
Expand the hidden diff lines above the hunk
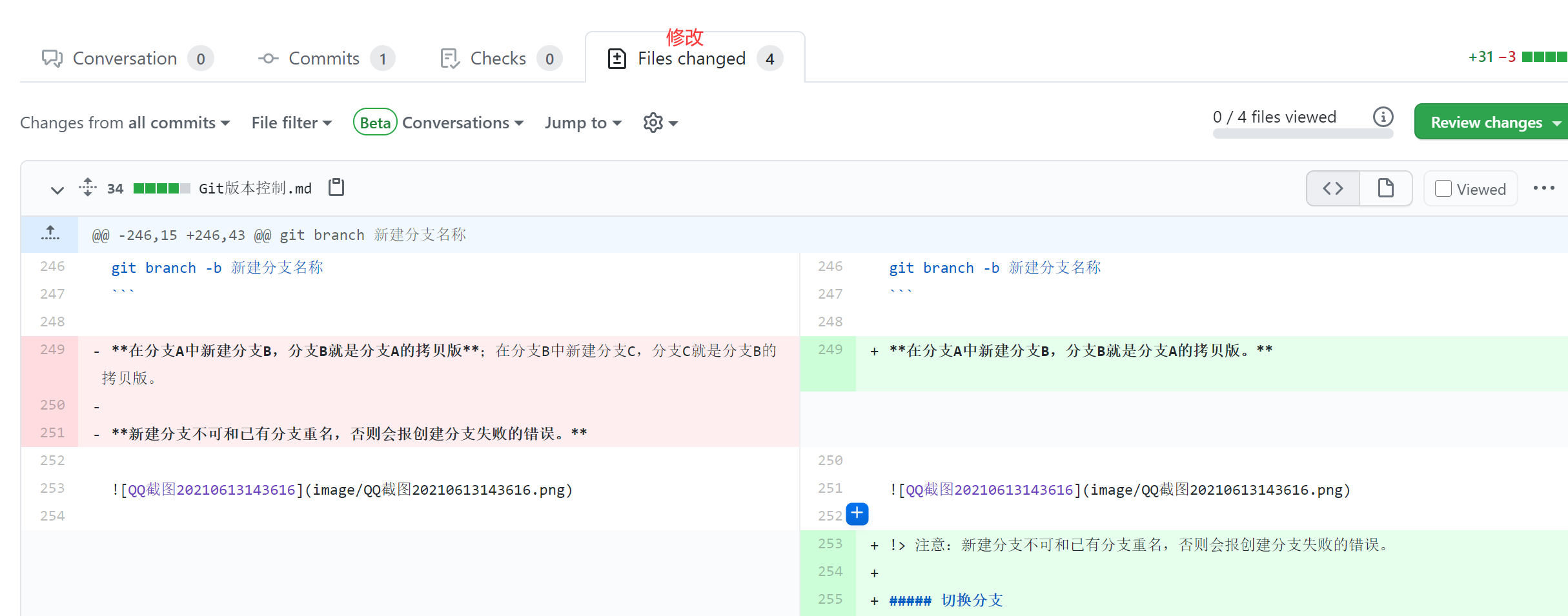click(50, 233)
